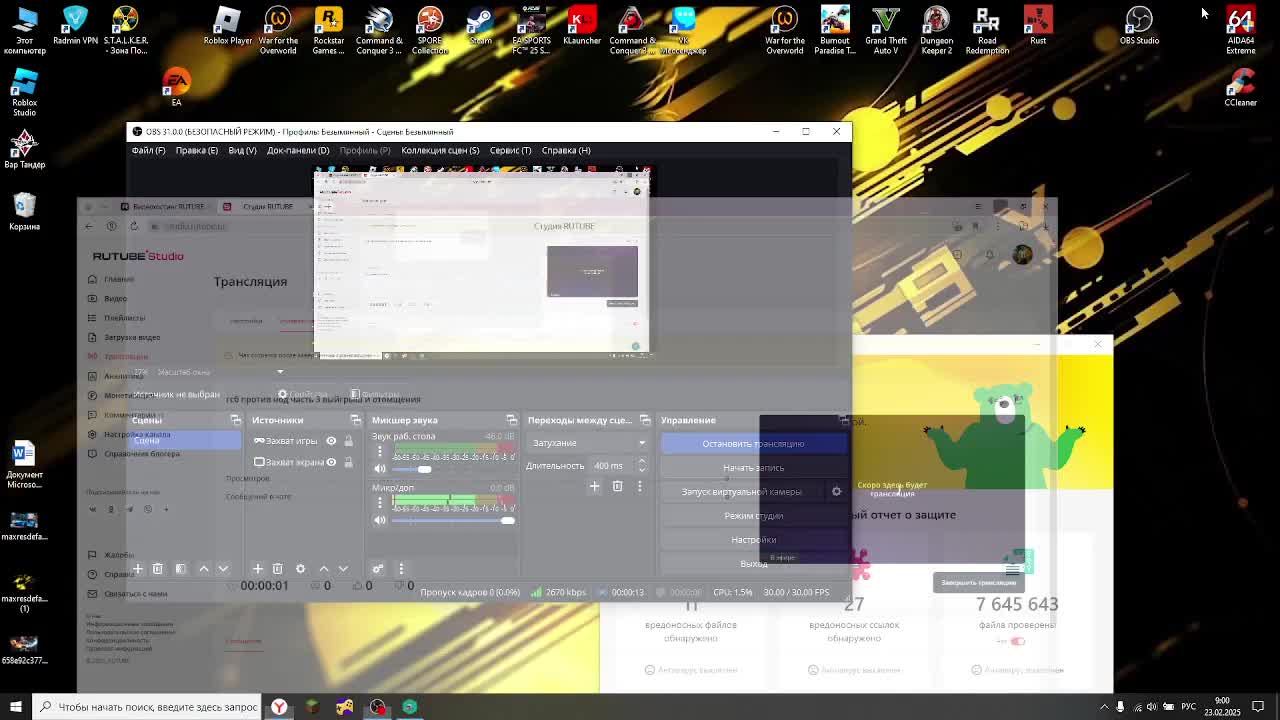The image size is (1280, 720).
Task: Open OBS Studio desktop shortcut
Action: pos(1139,27)
